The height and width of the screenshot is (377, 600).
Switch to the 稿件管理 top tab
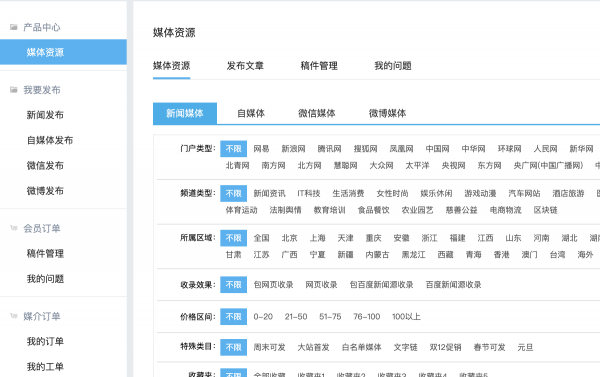point(319,66)
